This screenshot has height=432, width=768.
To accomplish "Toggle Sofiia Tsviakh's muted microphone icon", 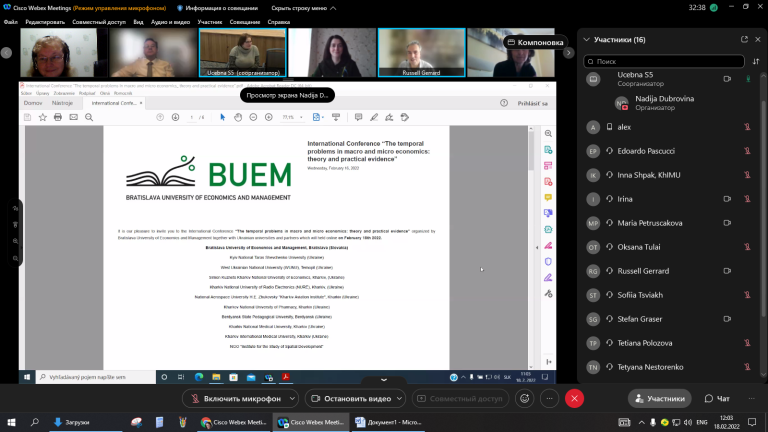I will [747, 295].
